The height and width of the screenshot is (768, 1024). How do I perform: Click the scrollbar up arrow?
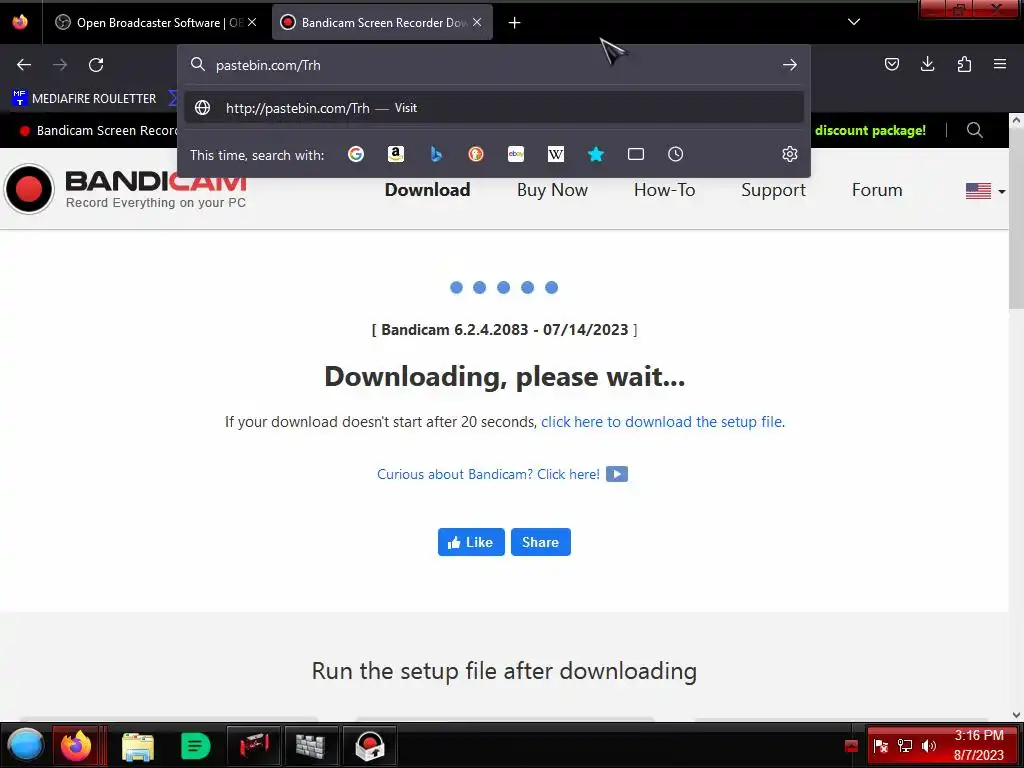(1016, 120)
